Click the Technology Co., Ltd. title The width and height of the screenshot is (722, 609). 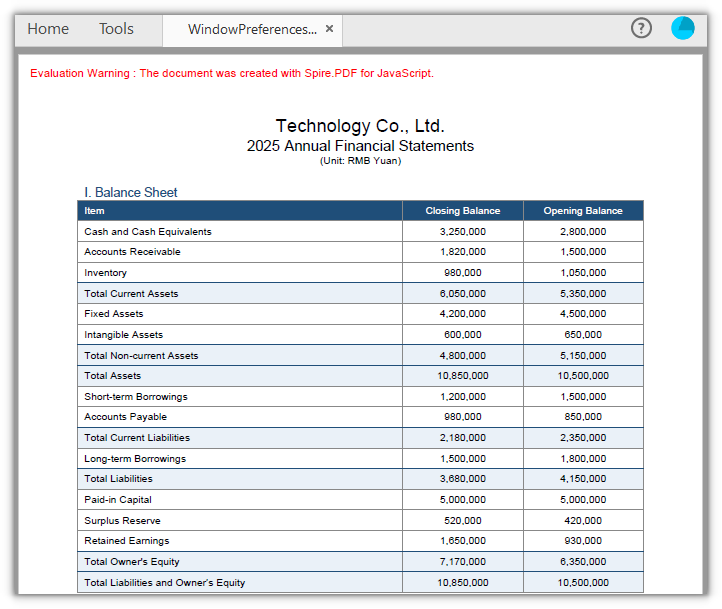coord(360,126)
